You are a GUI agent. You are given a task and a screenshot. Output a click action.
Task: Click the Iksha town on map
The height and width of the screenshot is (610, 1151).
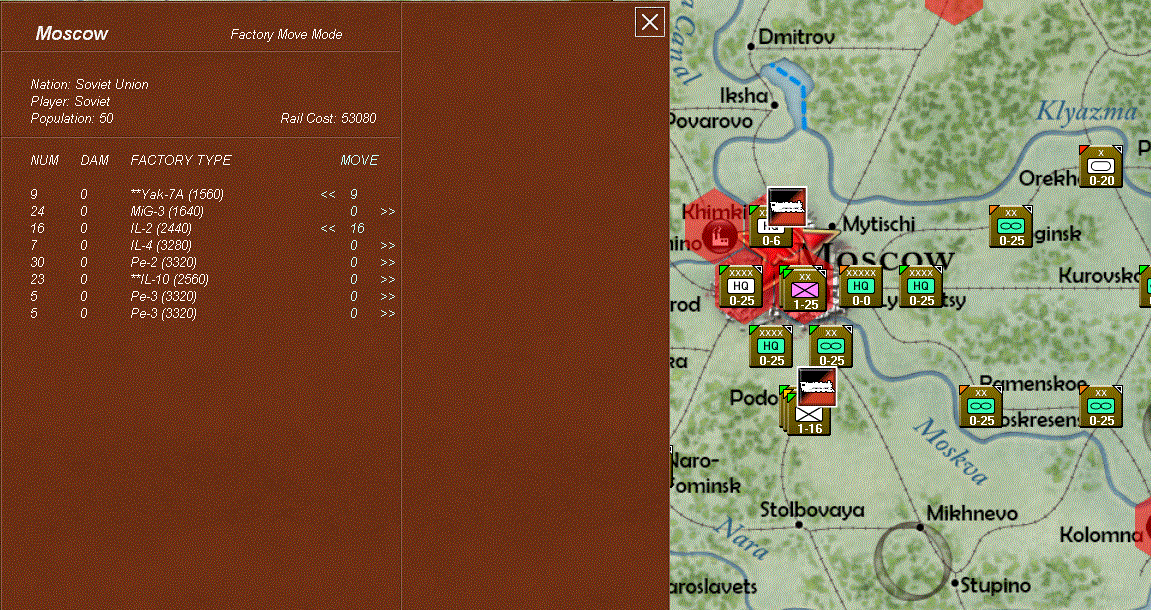coord(746,97)
